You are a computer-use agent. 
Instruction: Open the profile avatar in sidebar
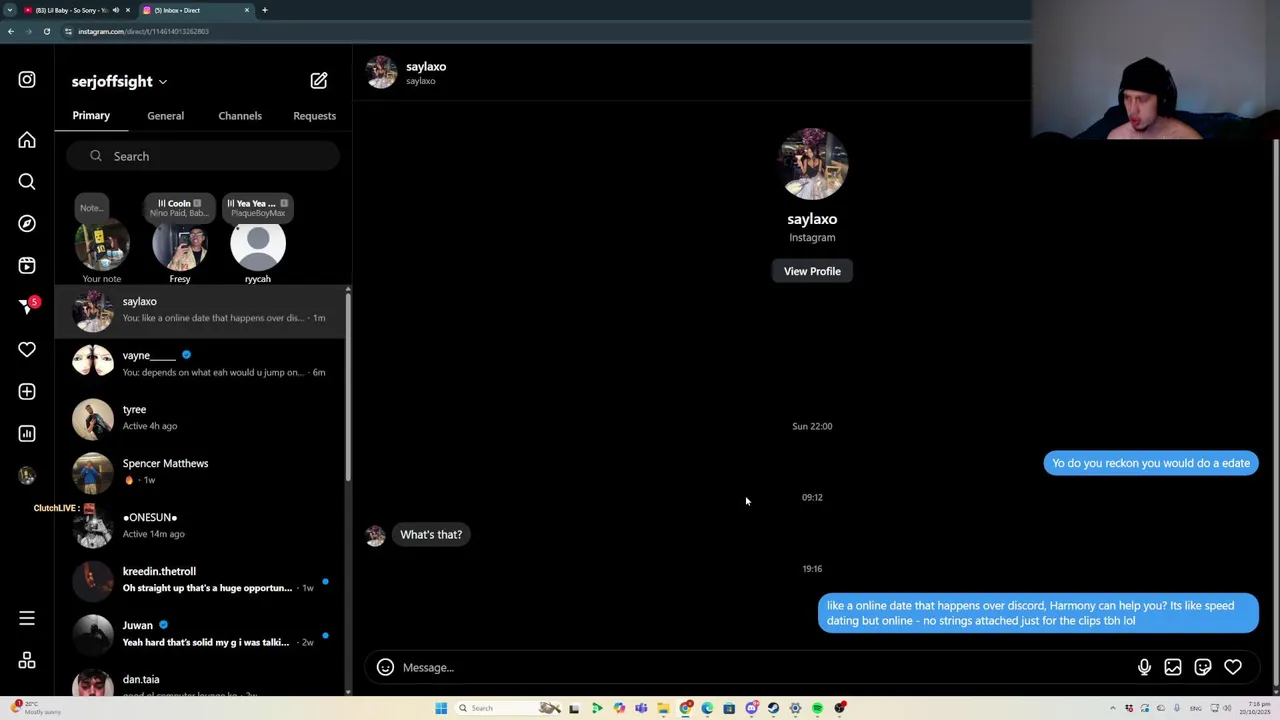pos(27,476)
